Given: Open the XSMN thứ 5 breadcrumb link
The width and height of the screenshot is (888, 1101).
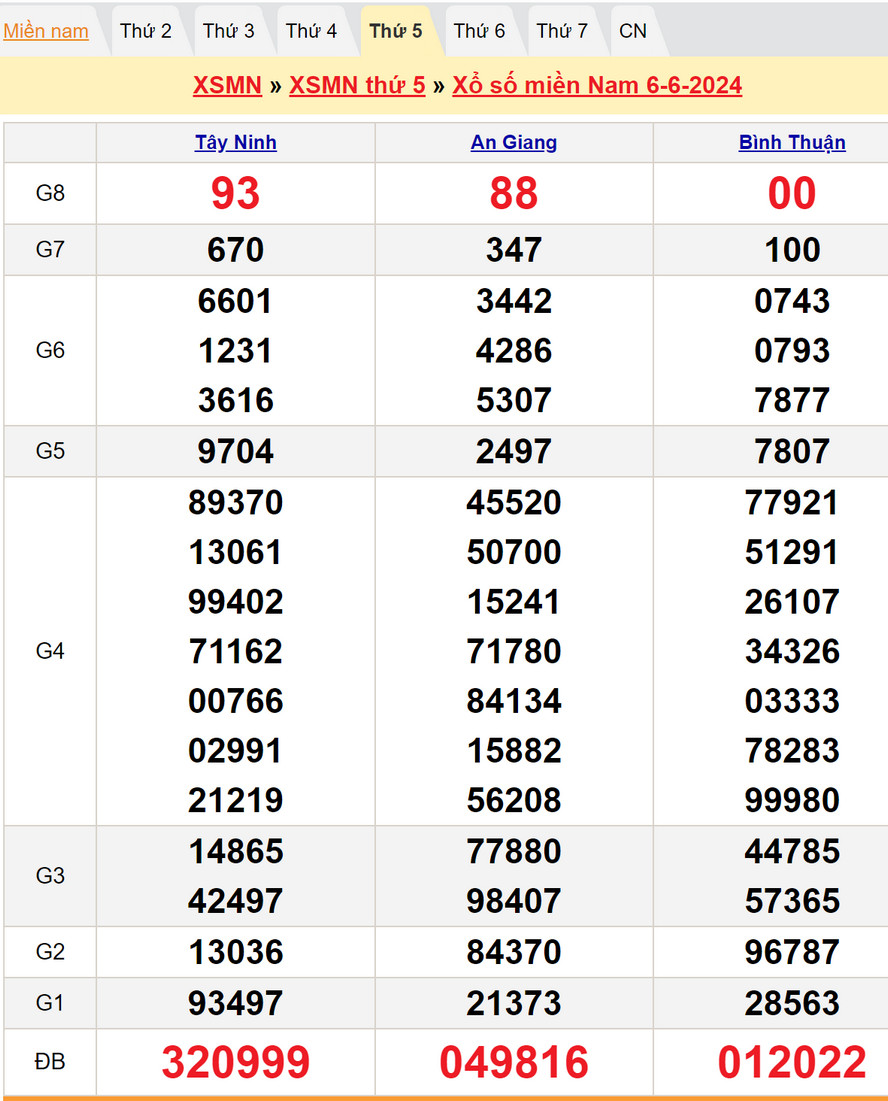Looking at the screenshot, I should [x=357, y=85].
